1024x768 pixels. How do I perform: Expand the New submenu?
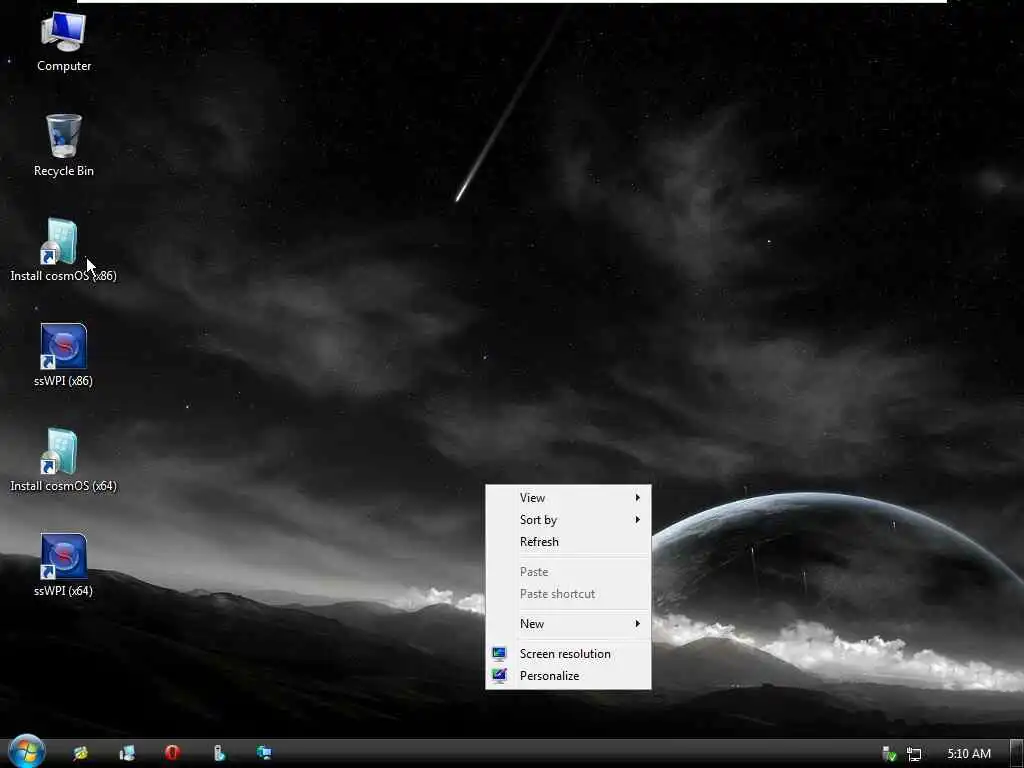pos(568,624)
